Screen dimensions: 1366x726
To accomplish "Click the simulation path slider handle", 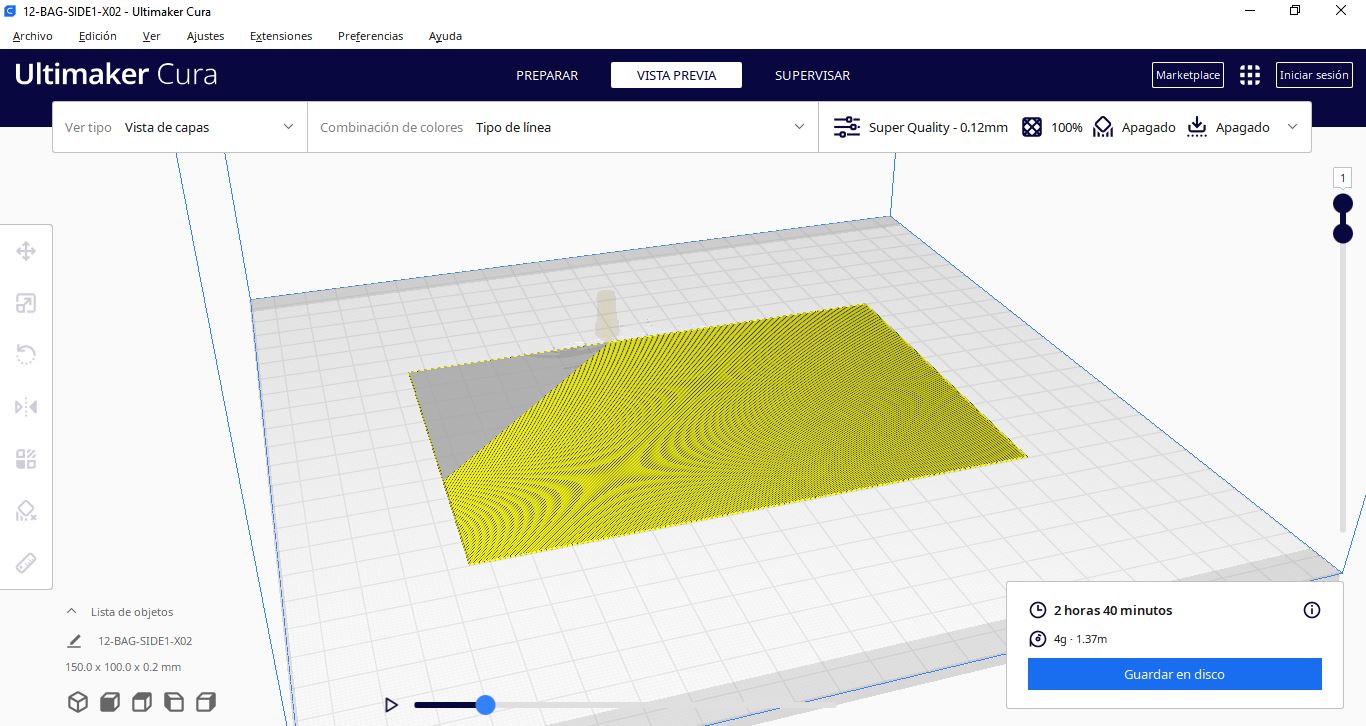I will click(x=485, y=705).
